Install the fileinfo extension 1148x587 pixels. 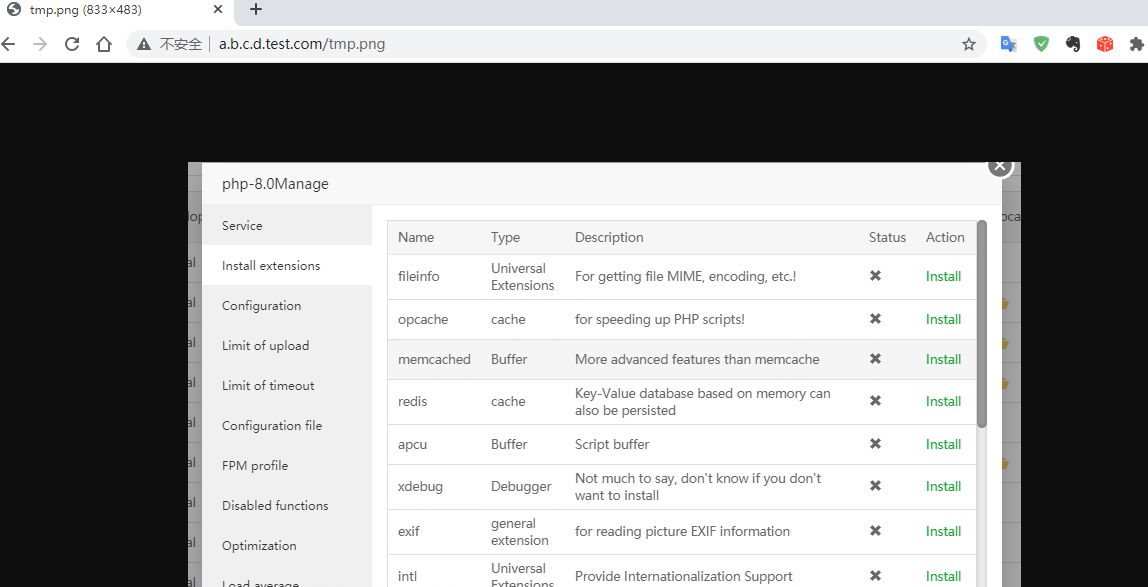(x=943, y=277)
